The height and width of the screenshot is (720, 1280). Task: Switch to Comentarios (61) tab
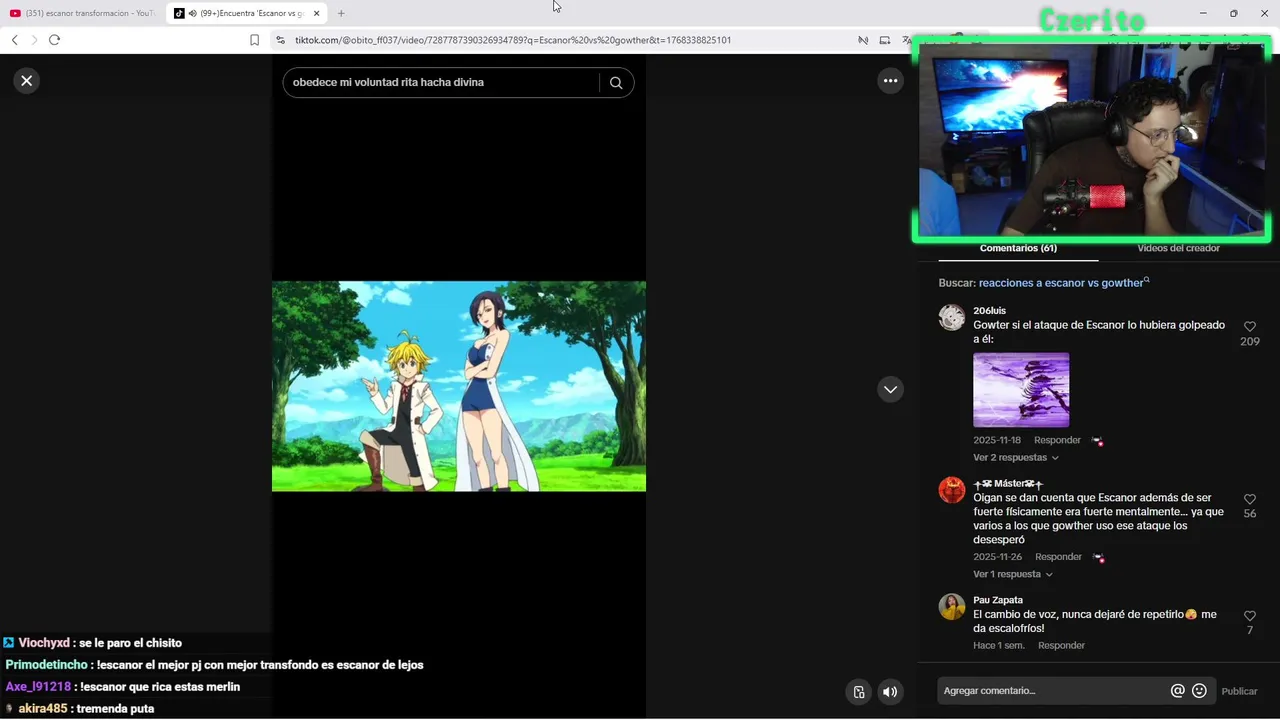pos(1018,248)
